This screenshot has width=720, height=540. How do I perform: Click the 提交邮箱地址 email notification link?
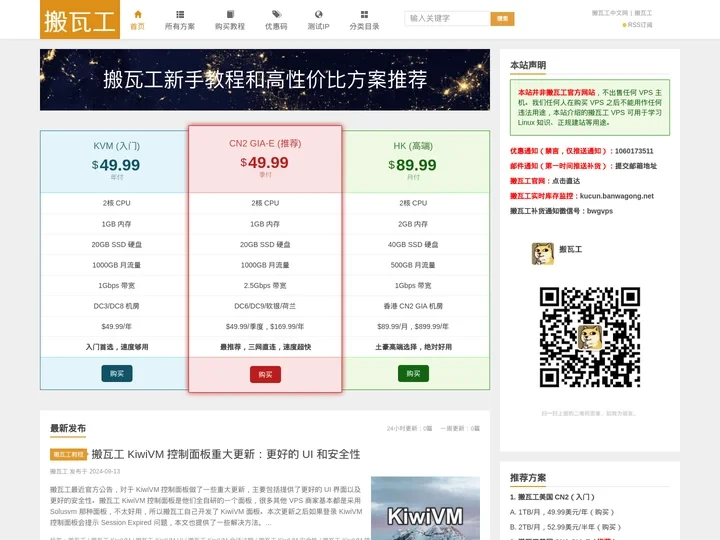(x=636, y=166)
